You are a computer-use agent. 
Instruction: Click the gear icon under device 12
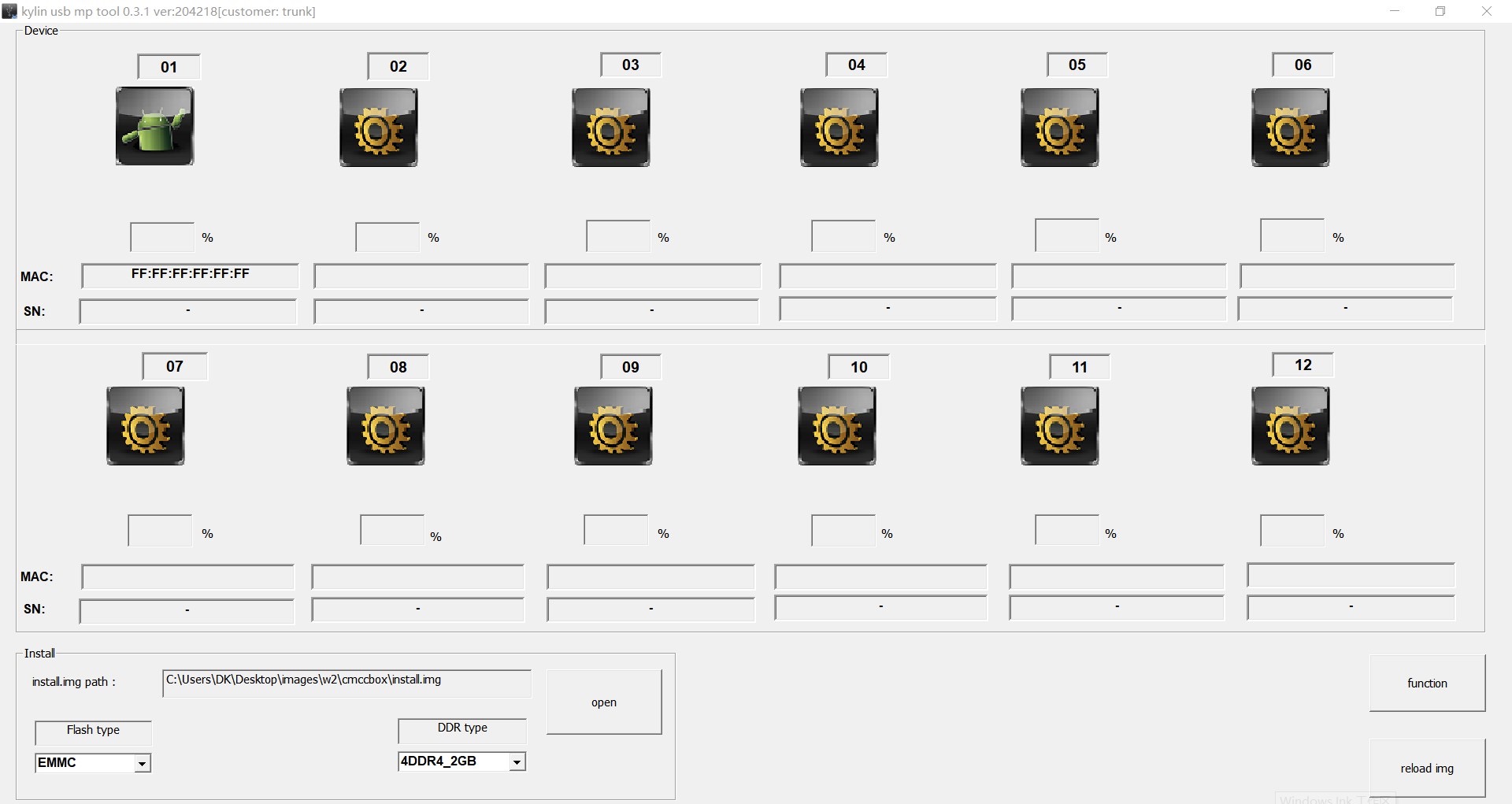tap(1291, 426)
